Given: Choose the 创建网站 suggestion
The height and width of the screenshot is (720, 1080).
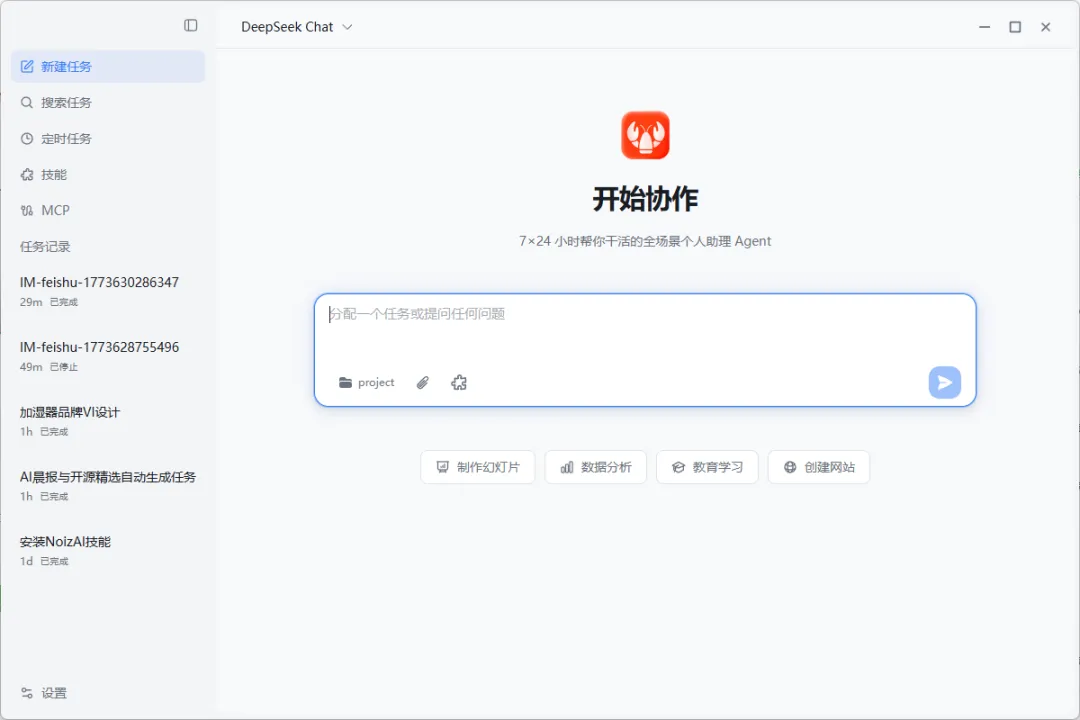Looking at the screenshot, I should (x=819, y=467).
